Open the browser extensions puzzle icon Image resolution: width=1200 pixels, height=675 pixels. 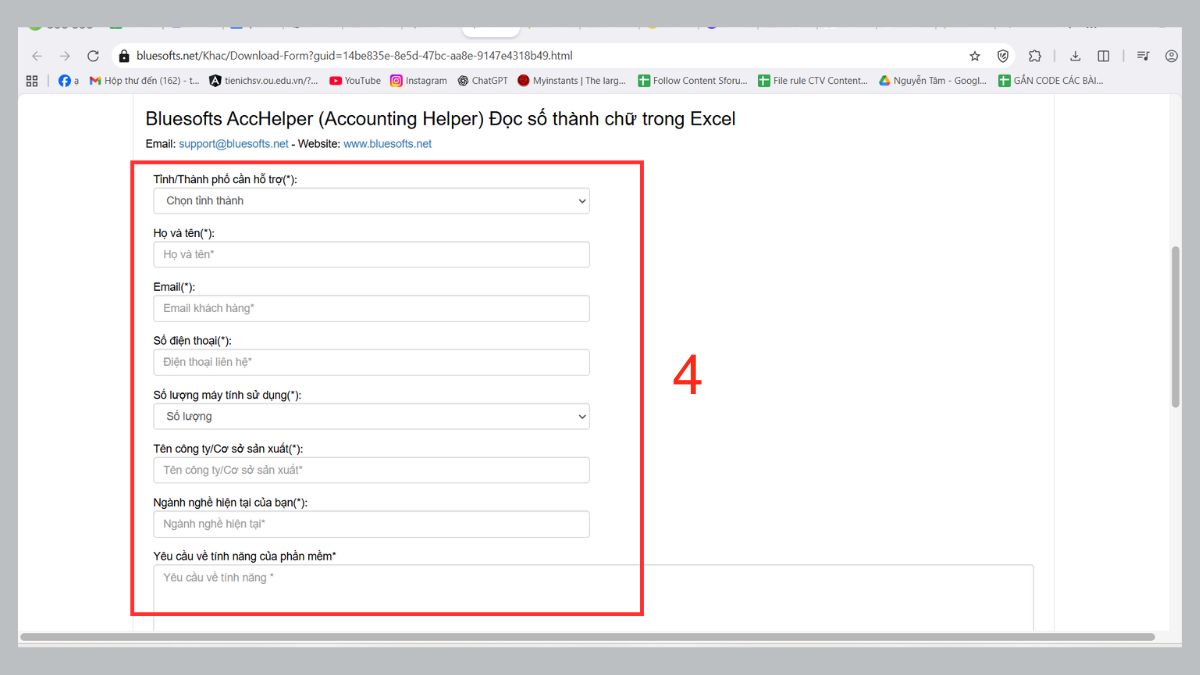coord(1035,56)
